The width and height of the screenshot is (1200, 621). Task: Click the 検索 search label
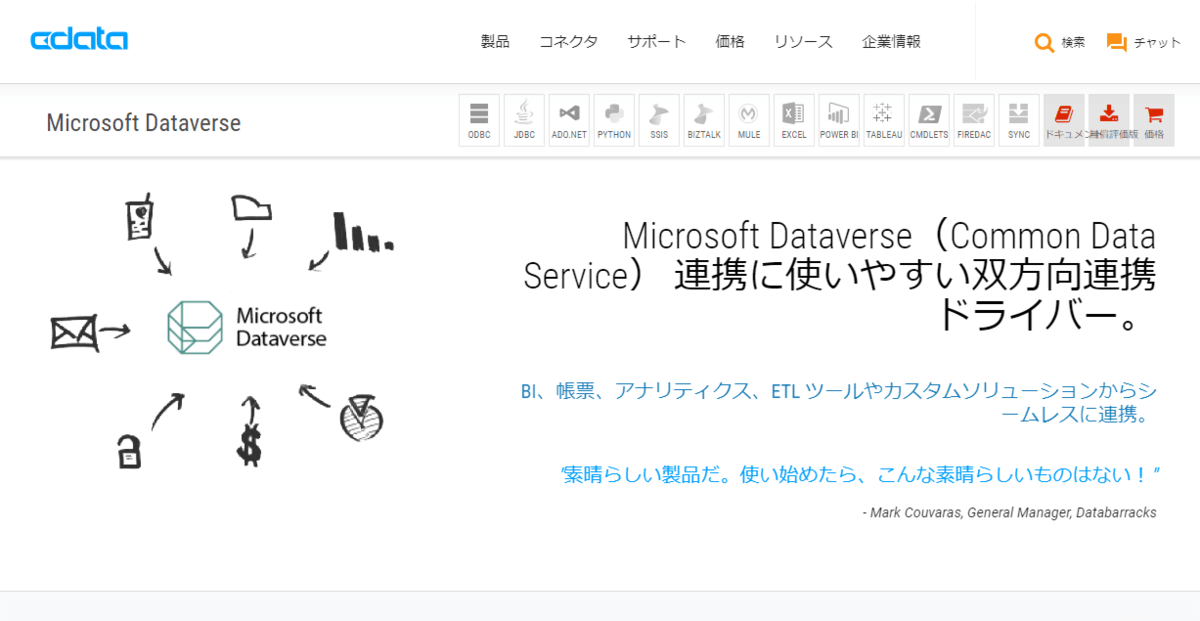1073,42
